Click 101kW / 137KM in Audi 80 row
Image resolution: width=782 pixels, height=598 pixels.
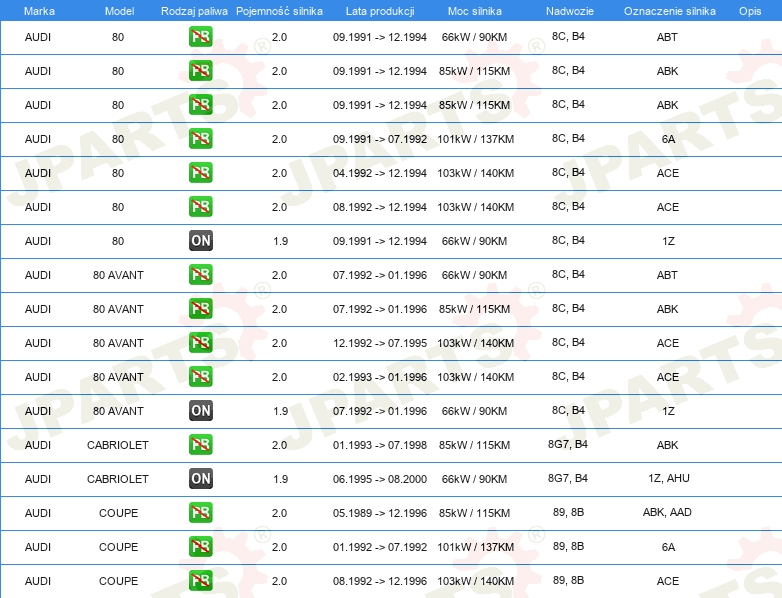[x=475, y=139]
